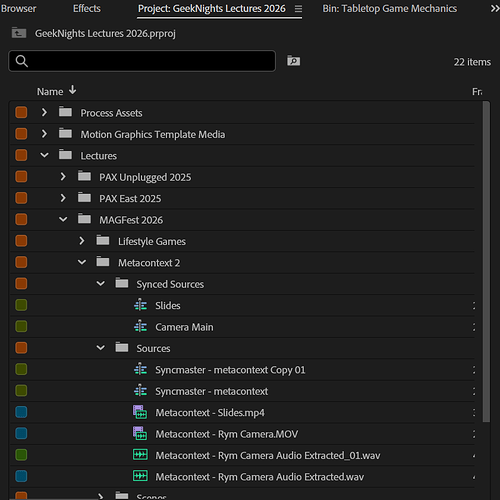The image size is (500, 500).
Task: Select the Metacontext - Rym Camera.MOV name
Action: tap(226, 434)
